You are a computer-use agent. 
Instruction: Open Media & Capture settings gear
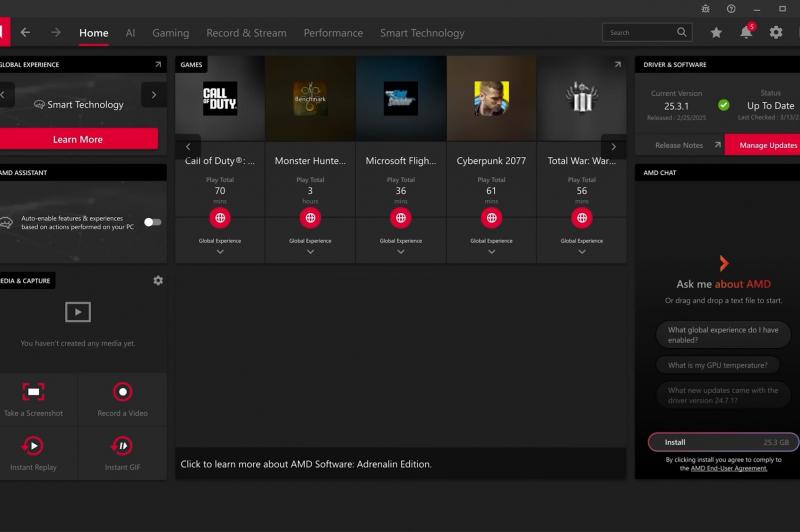click(x=158, y=281)
